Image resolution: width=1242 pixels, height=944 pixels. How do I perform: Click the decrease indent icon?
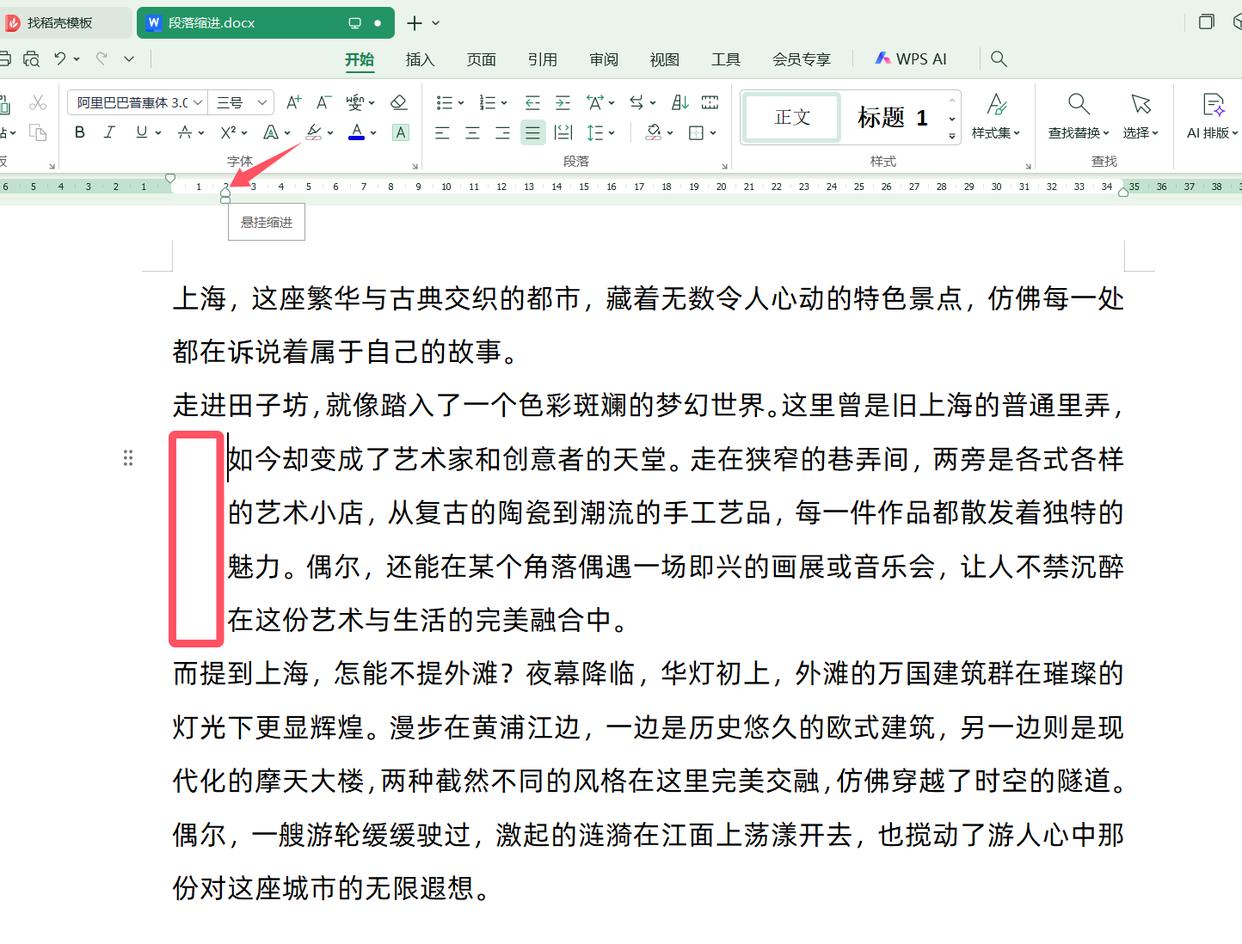point(532,102)
